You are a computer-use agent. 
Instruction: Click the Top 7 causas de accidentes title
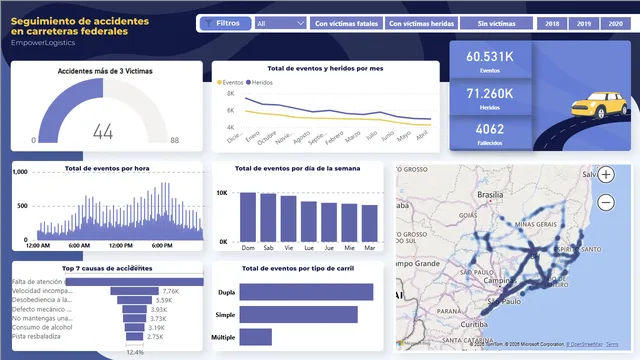point(107,268)
